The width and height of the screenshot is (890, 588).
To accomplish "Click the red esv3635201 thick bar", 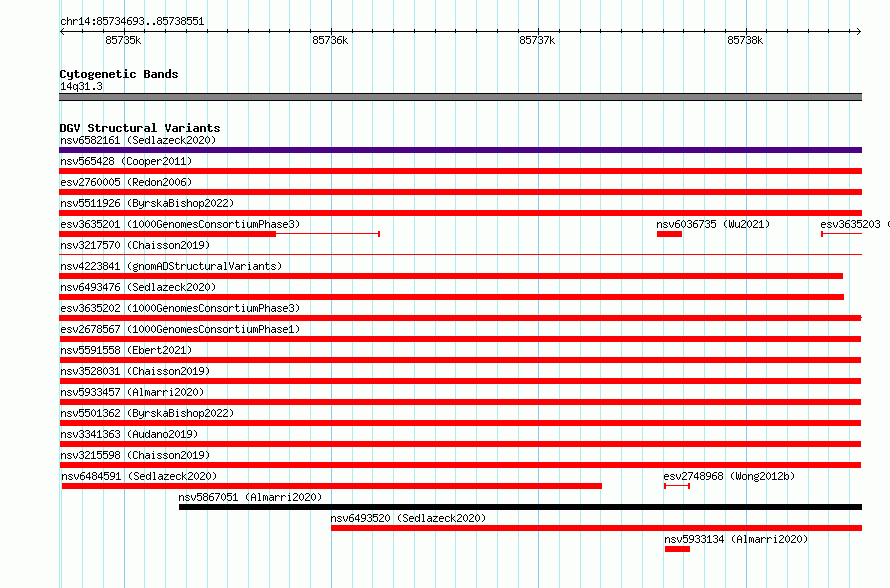I will (x=167, y=234).
